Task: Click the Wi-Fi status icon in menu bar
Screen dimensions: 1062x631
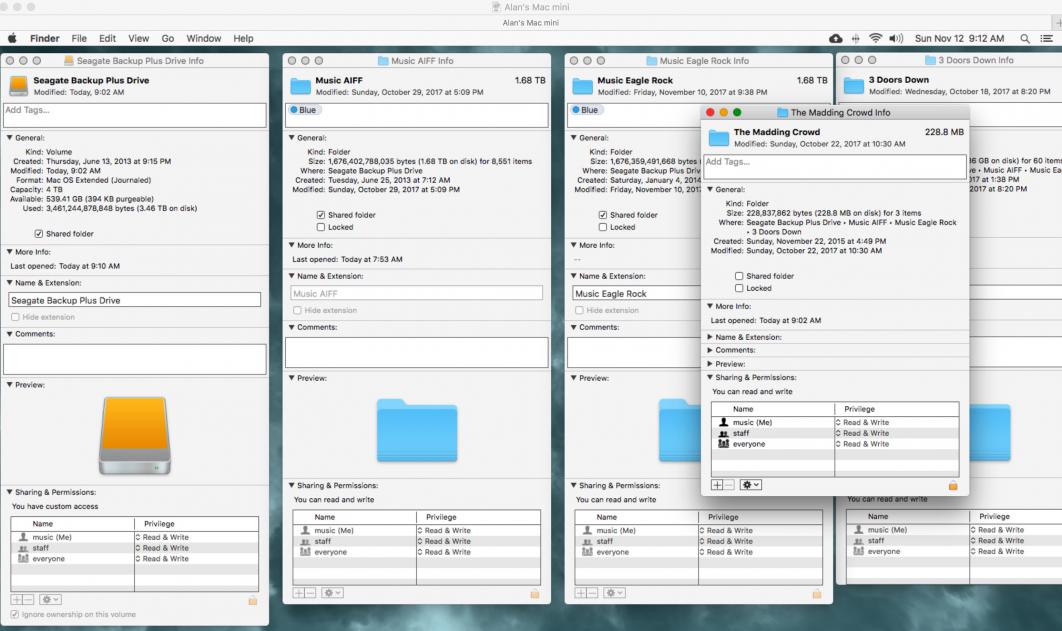Action: pyautogui.click(x=876, y=38)
